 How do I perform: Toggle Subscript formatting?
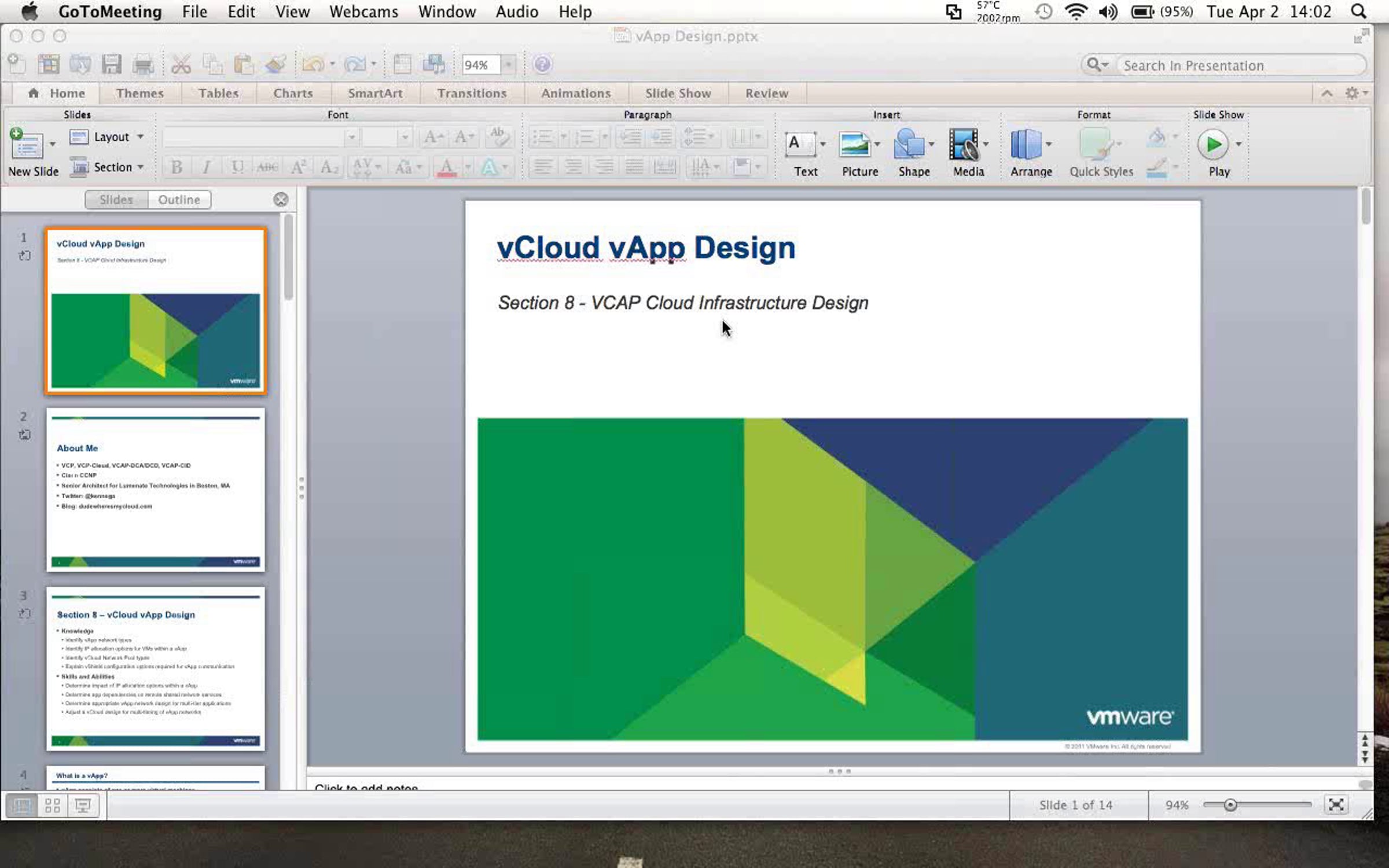point(329,168)
